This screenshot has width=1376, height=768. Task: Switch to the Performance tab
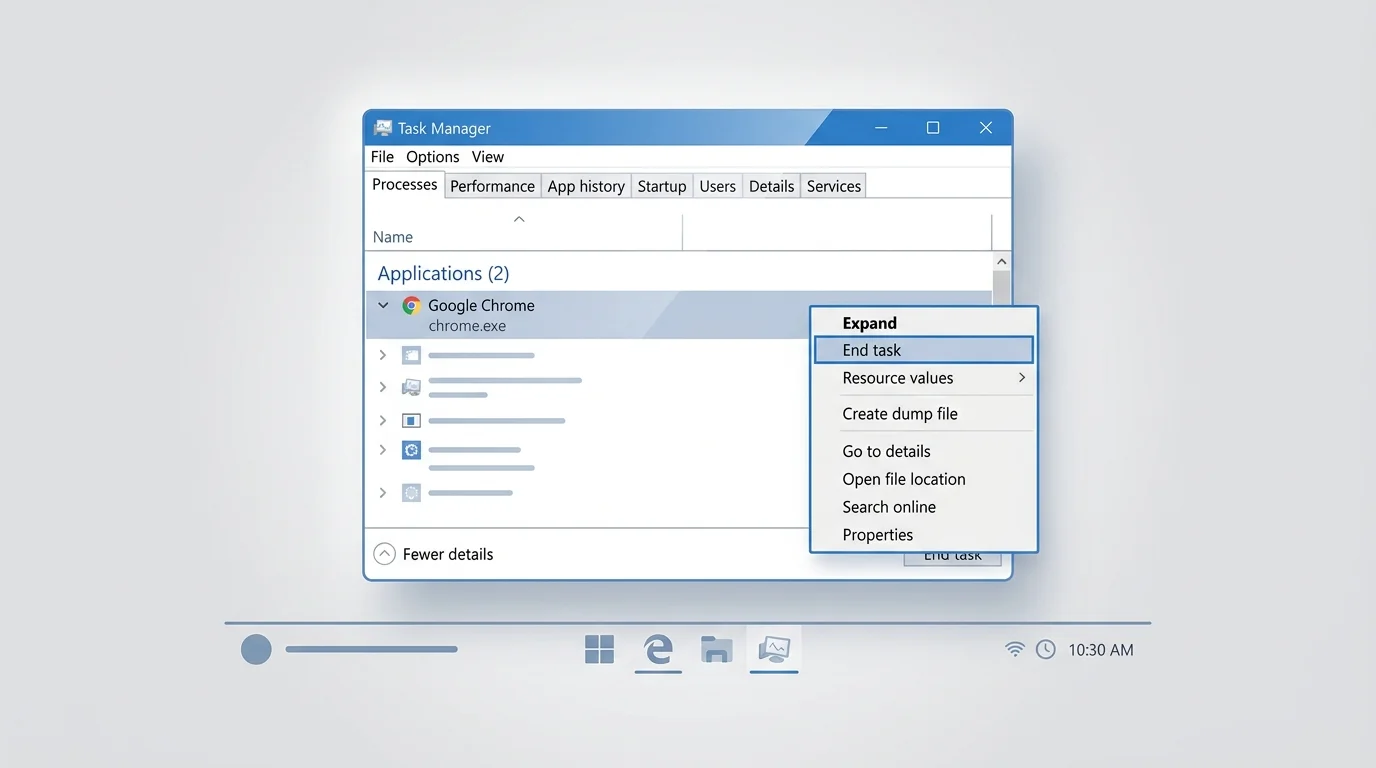(492, 186)
